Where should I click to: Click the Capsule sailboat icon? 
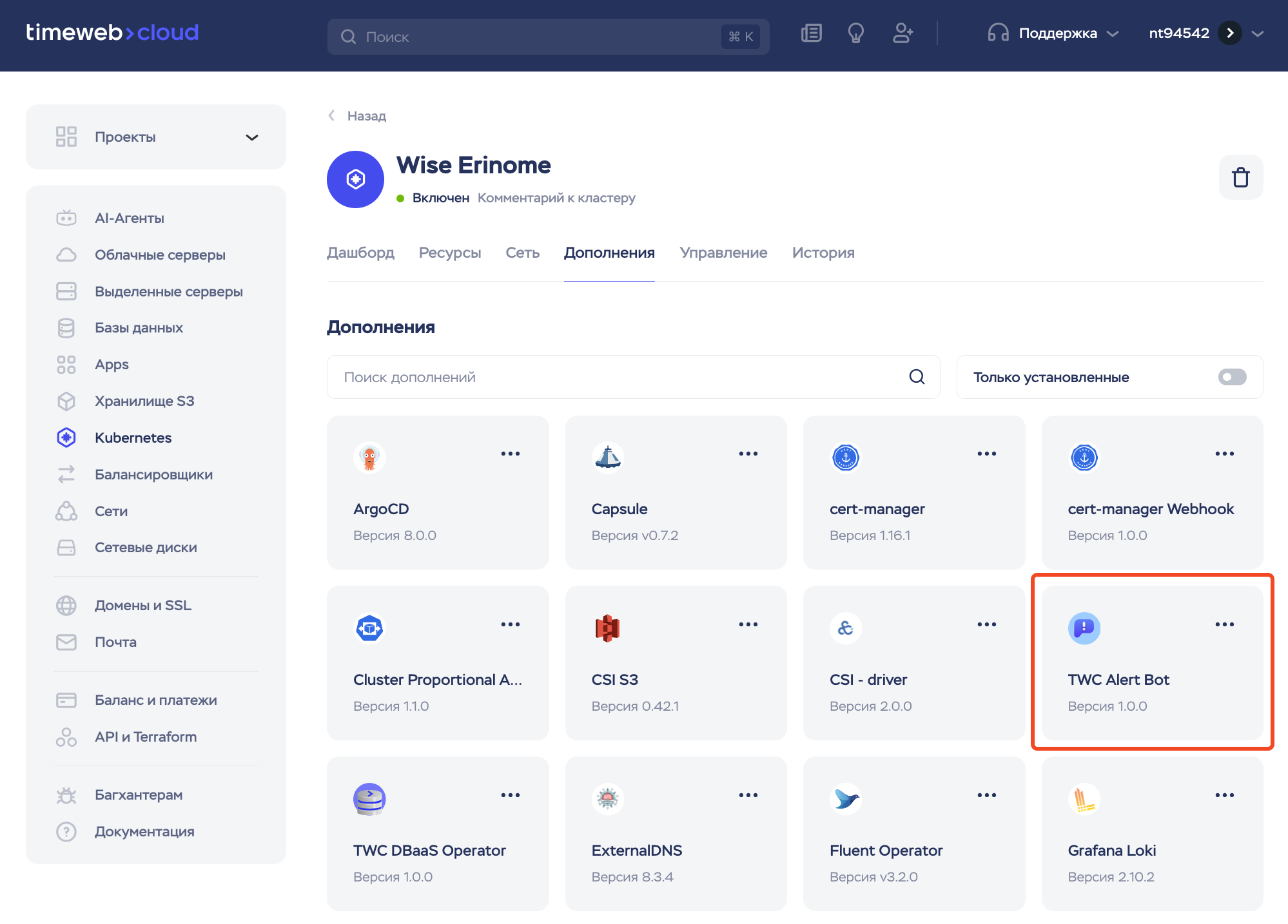pos(608,457)
